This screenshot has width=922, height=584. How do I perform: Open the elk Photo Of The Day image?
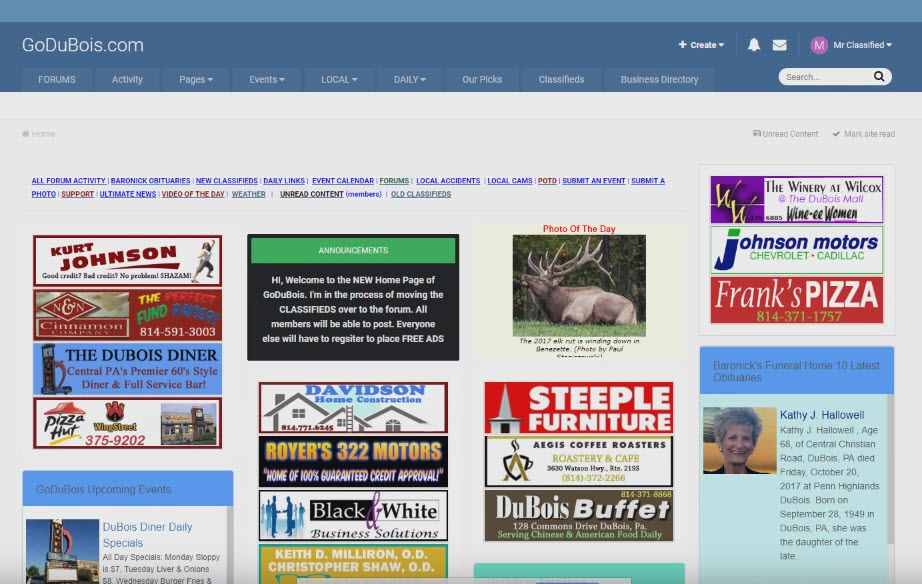579,285
